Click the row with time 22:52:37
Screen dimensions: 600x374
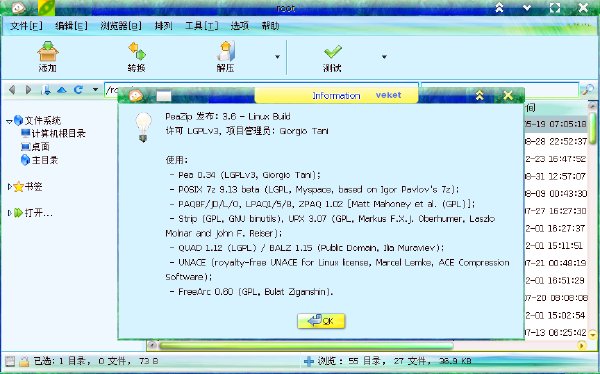(556, 142)
